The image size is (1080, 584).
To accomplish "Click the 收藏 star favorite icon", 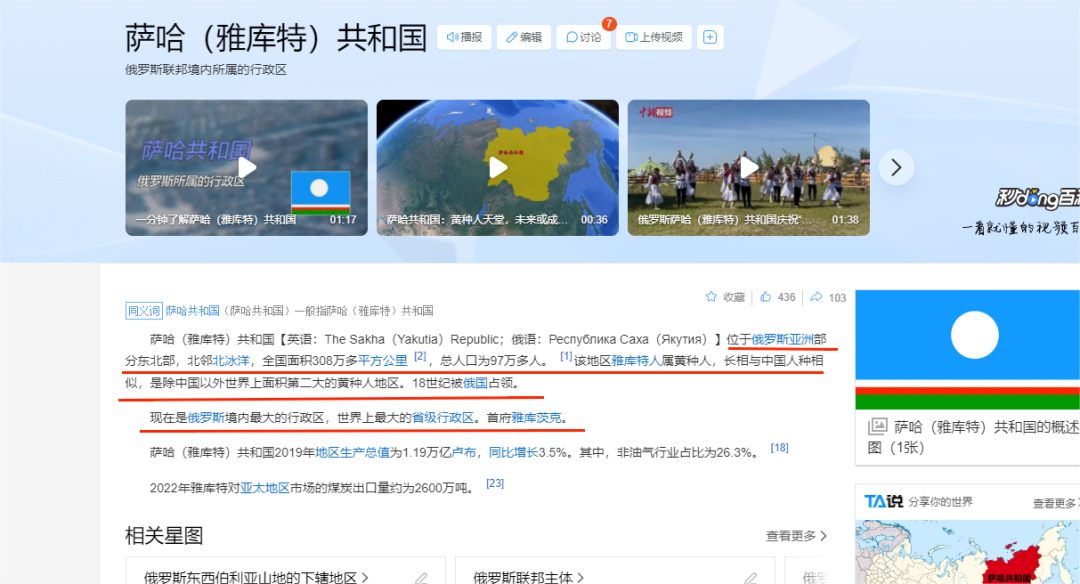I will coord(712,297).
